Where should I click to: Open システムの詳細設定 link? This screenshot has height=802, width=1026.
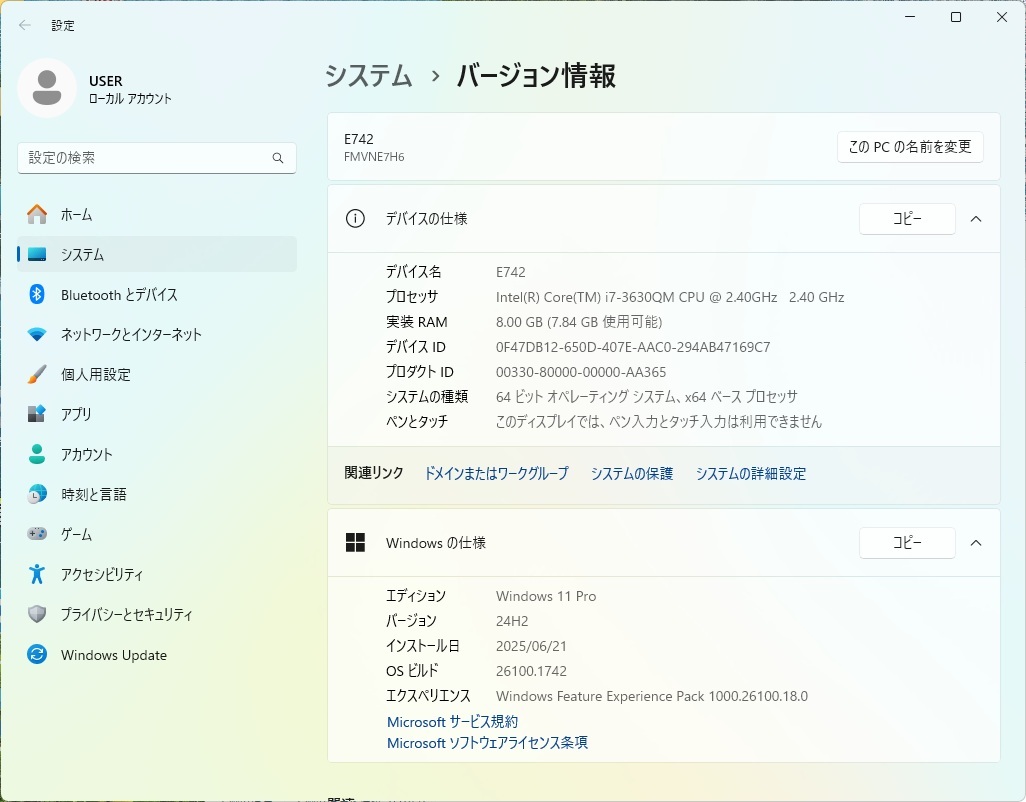point(751,473)
